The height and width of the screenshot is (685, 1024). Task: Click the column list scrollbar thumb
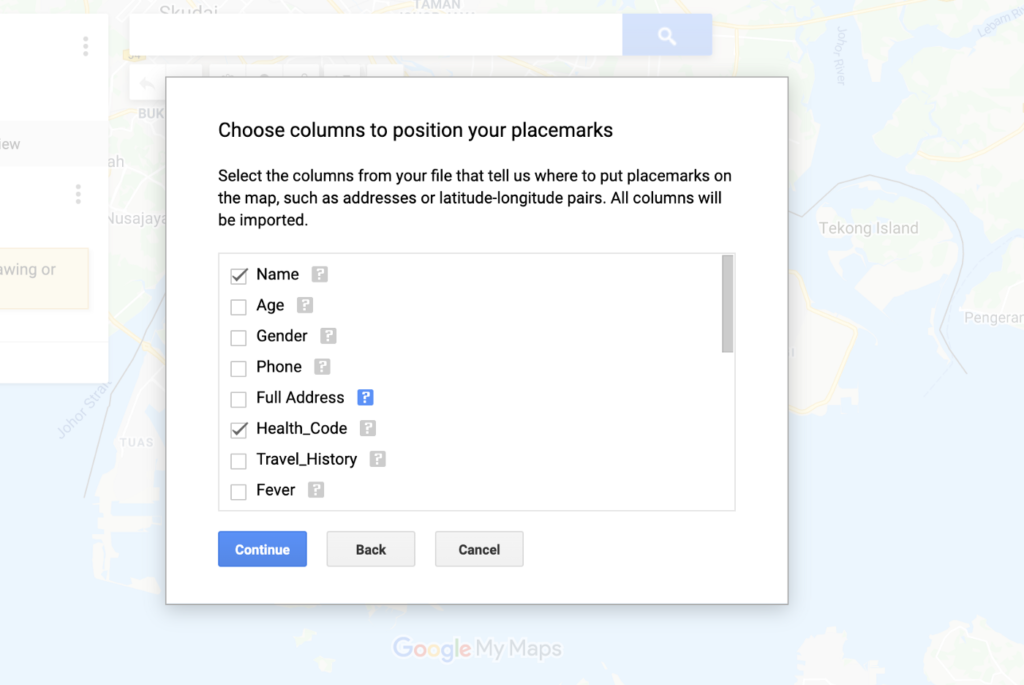click(x=728, y=304)
